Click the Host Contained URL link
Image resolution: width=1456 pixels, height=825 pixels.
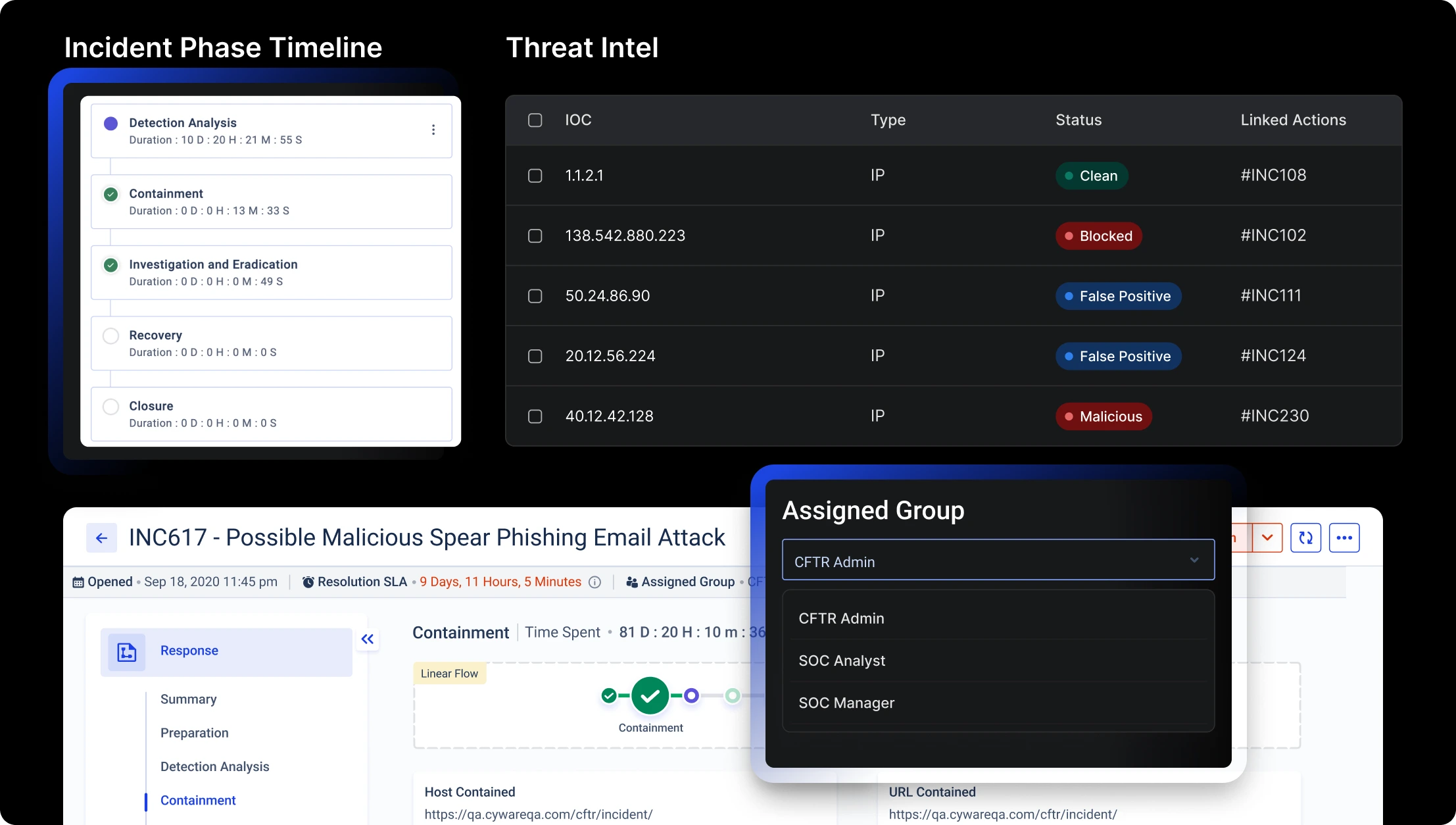(x=538, y=814)
